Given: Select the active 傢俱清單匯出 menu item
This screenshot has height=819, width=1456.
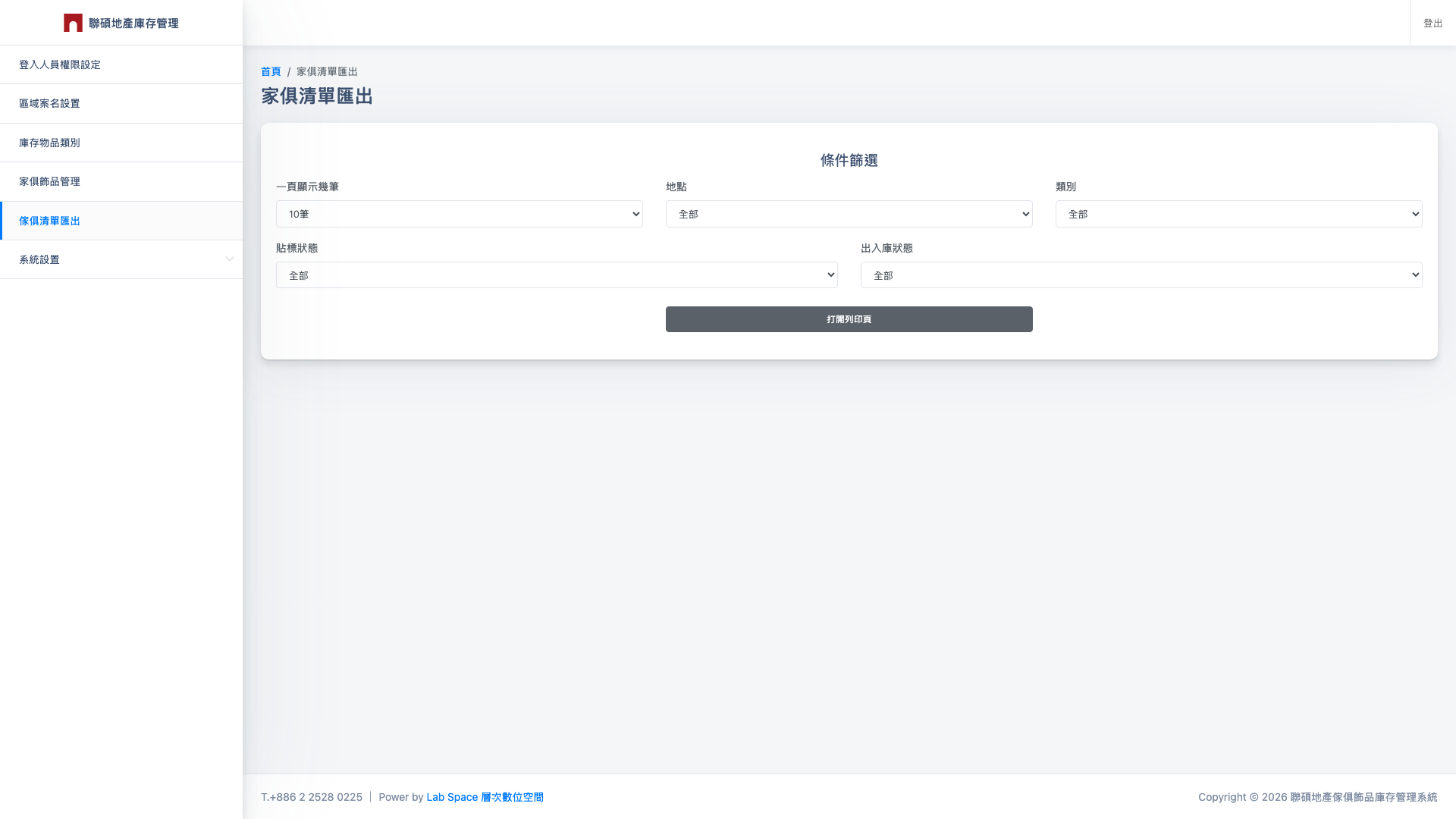Looking at the screenshot, I should pos(49,221).
